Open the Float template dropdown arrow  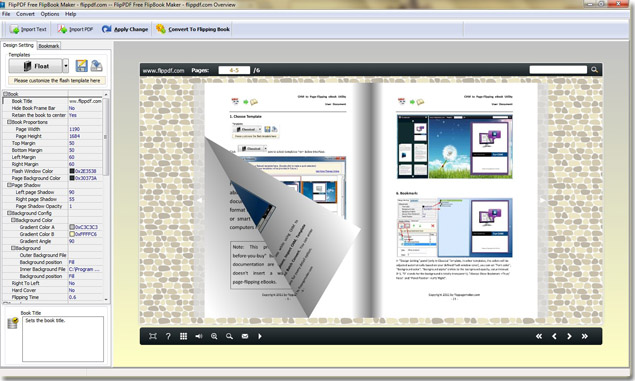pyautogui.click(x=66, y=66)
